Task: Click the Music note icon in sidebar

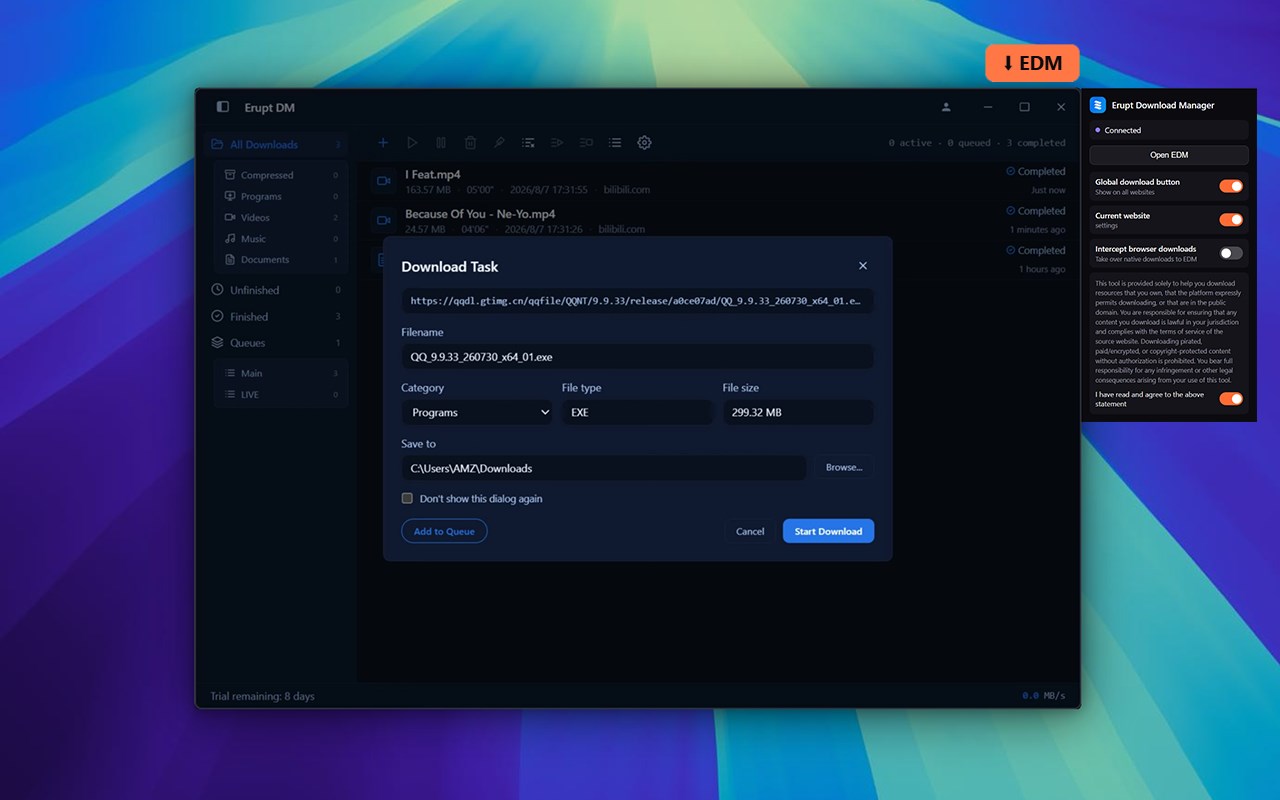Action: coord(230,239)
